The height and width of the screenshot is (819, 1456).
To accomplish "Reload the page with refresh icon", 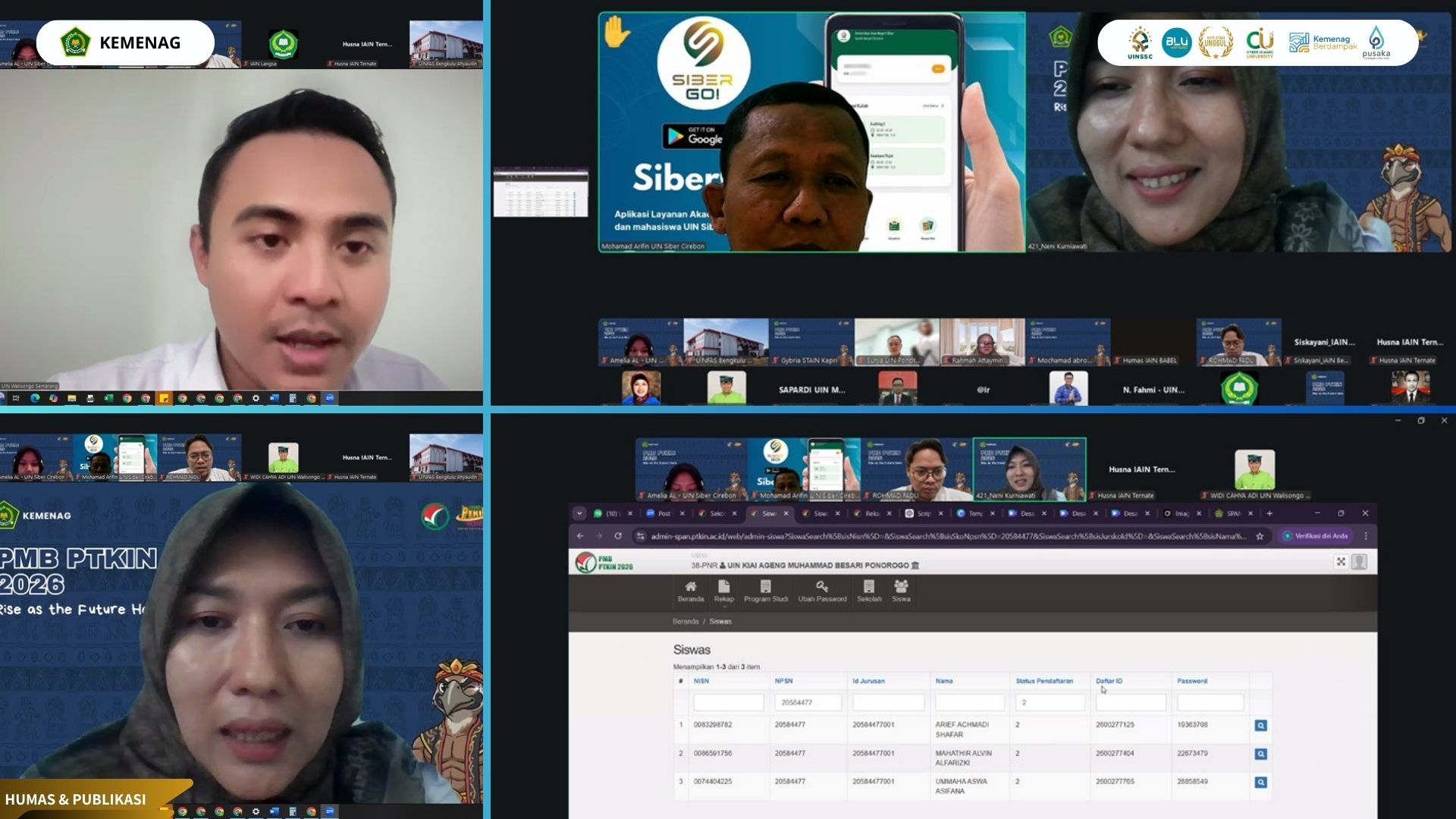I will pos(618,536).
